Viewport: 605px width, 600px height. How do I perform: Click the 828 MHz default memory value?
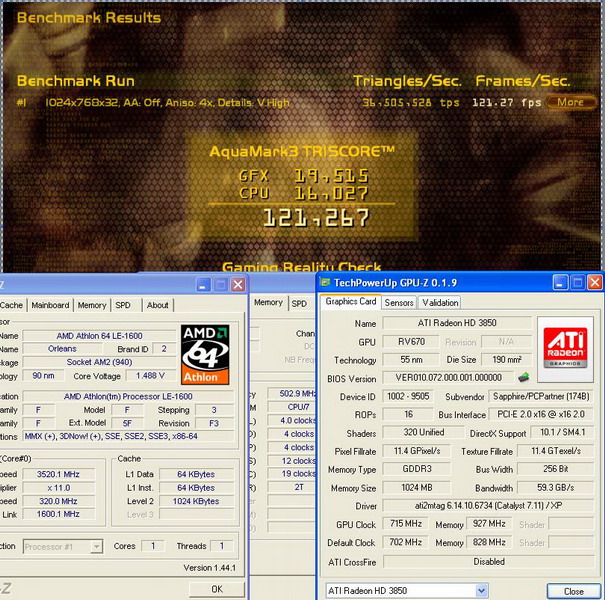click(x=489, y=542)
